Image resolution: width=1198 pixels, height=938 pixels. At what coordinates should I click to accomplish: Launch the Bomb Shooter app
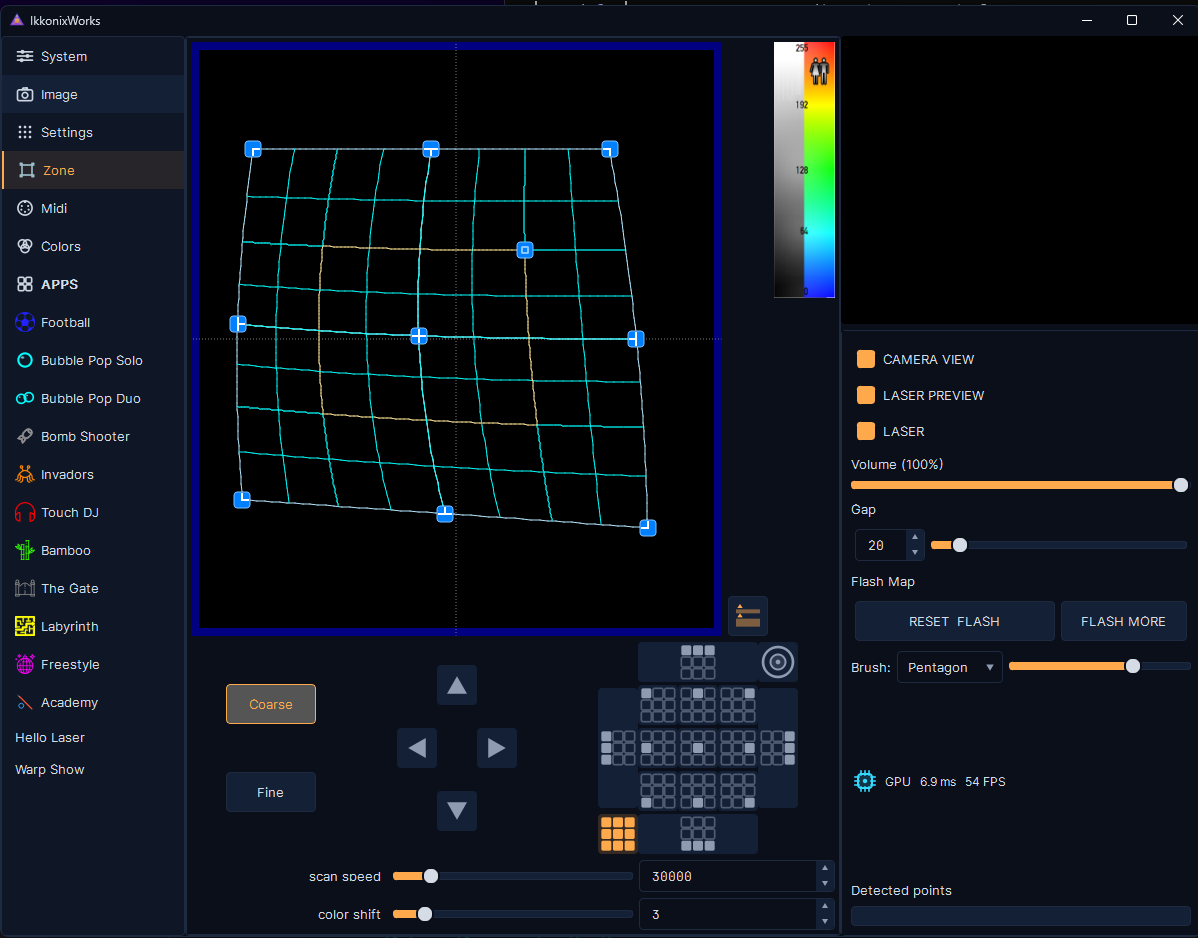click(92, 436)
